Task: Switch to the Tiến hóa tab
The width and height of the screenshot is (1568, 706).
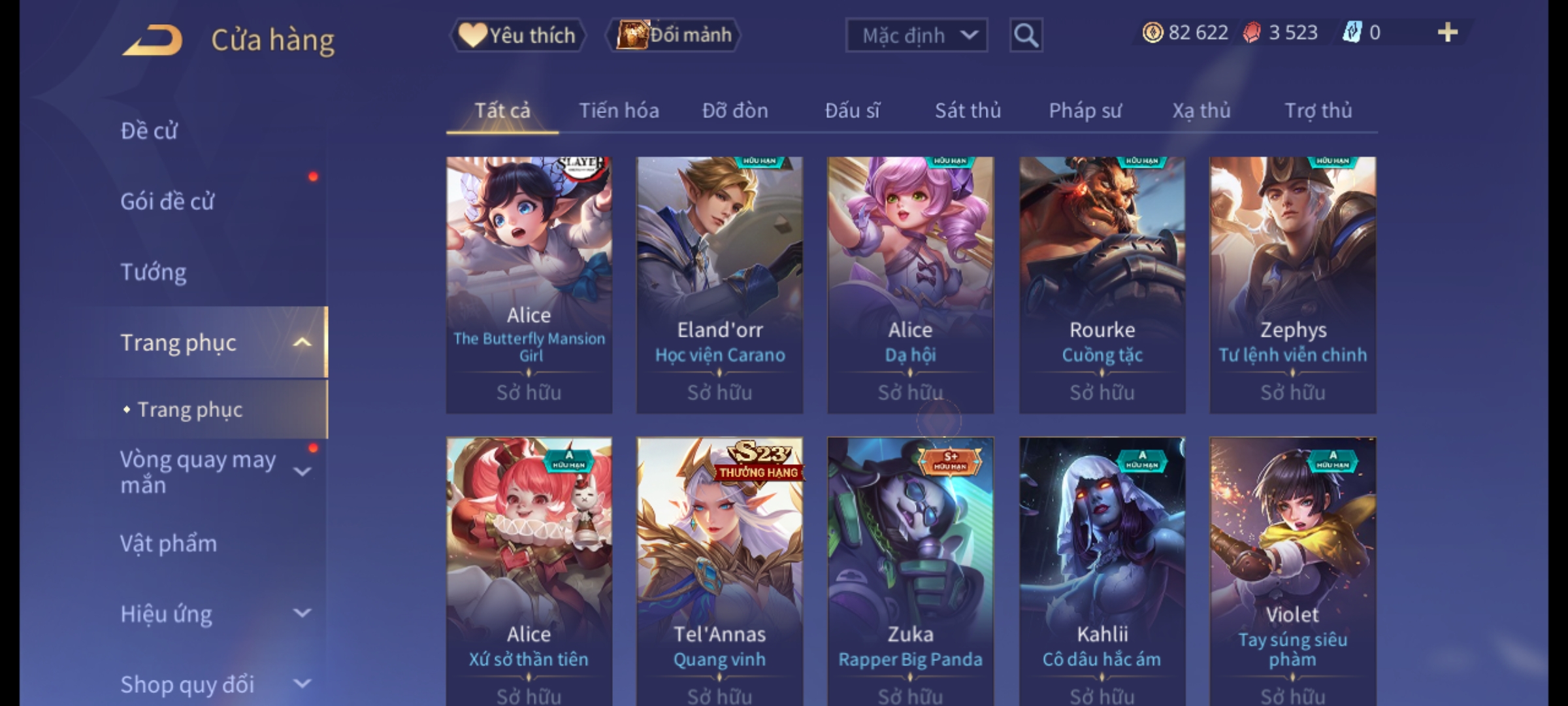Action: pyautogui.click(x=619, y=111)
